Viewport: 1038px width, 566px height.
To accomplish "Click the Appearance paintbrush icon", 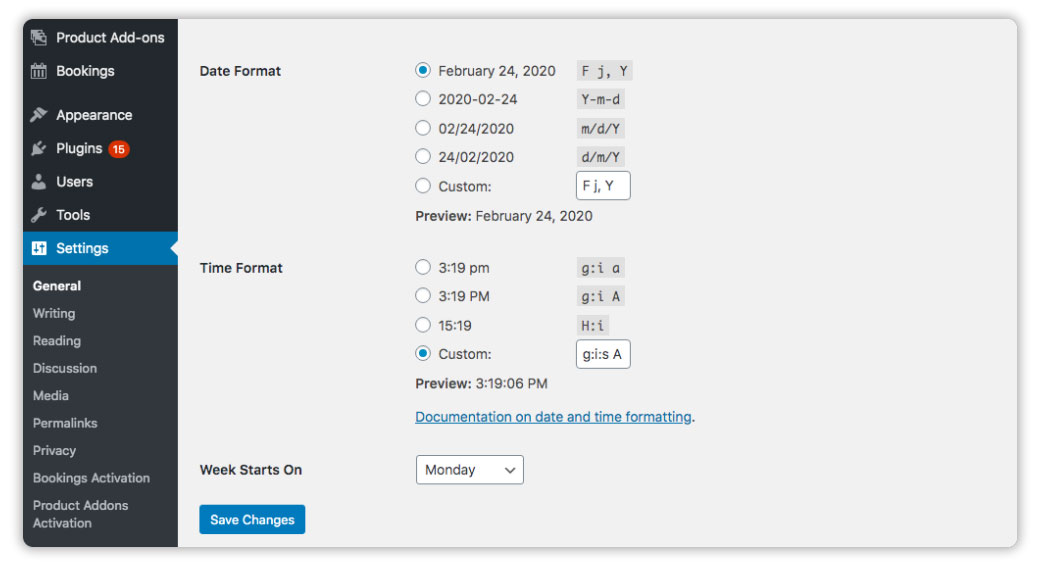I will (39, 115).
